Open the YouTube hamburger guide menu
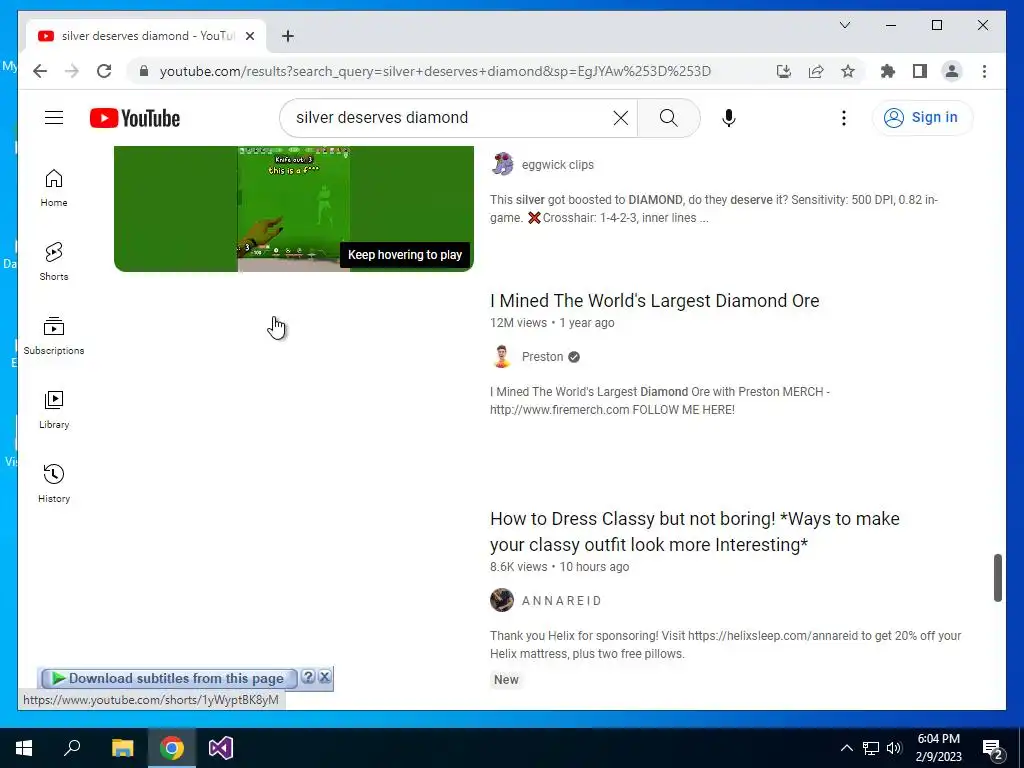This screenshot has height=768, width=1024. [x=54, y=118]
